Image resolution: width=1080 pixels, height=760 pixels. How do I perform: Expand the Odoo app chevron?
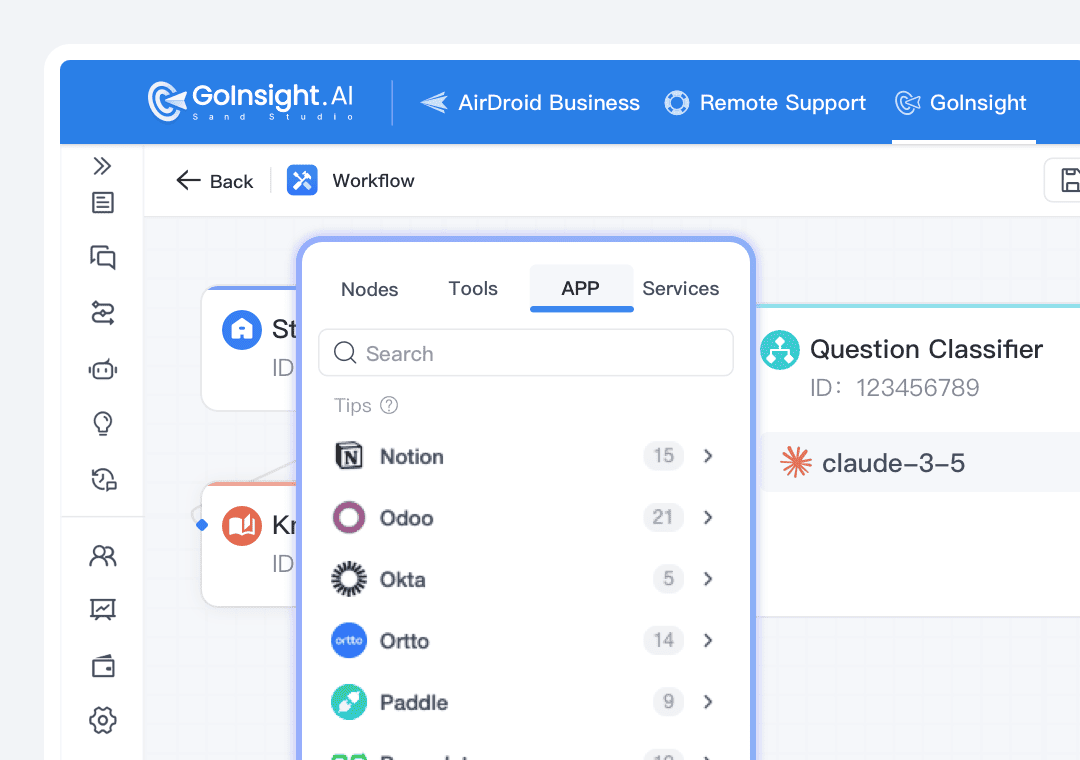point(708,517)
